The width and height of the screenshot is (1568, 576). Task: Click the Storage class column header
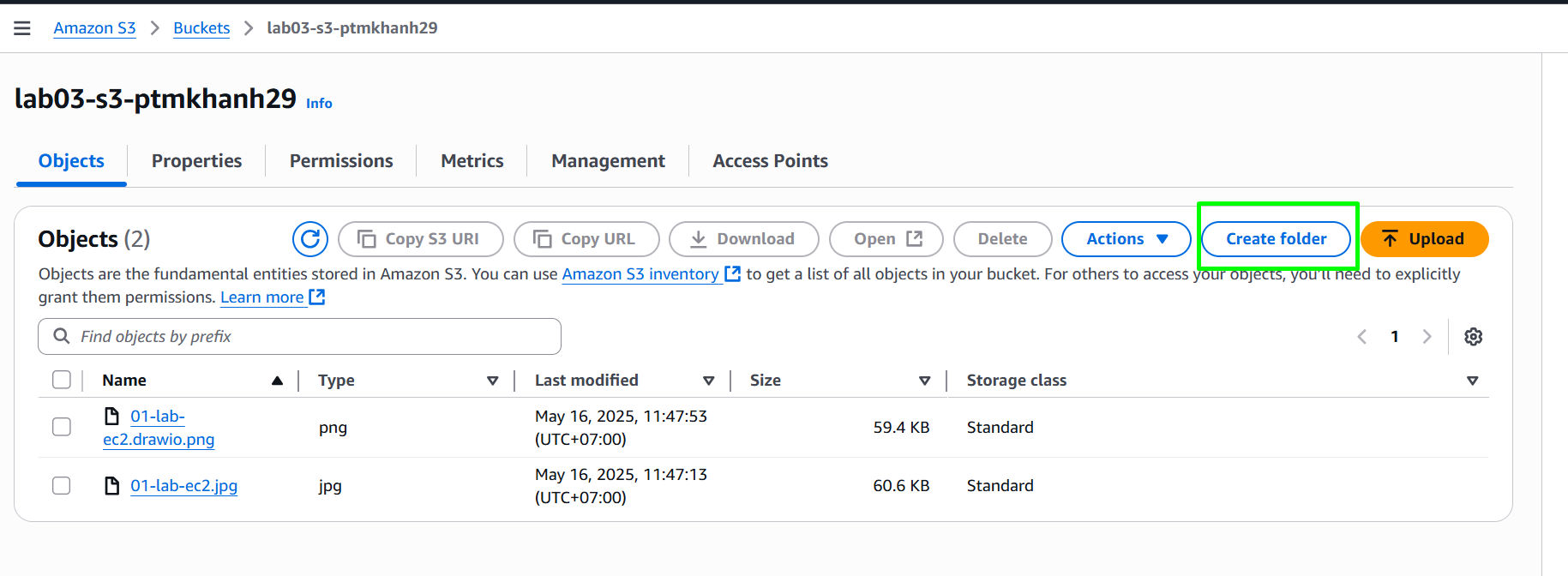1017,381
